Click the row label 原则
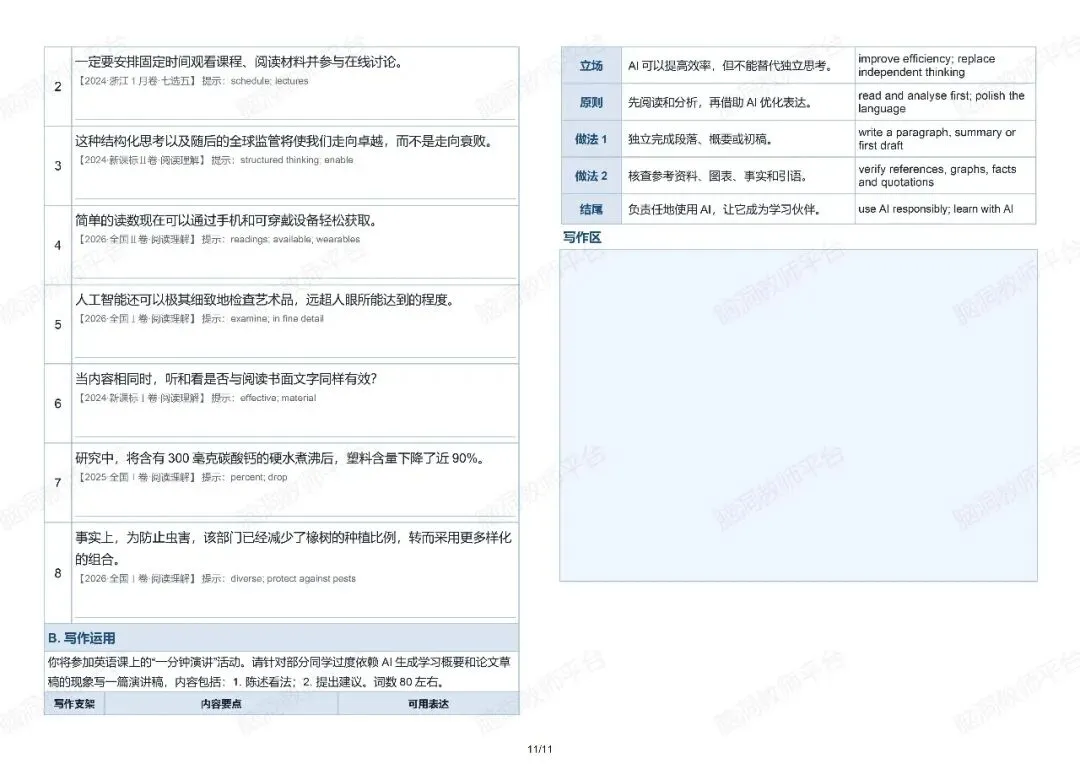 click(x=591, y=103)
